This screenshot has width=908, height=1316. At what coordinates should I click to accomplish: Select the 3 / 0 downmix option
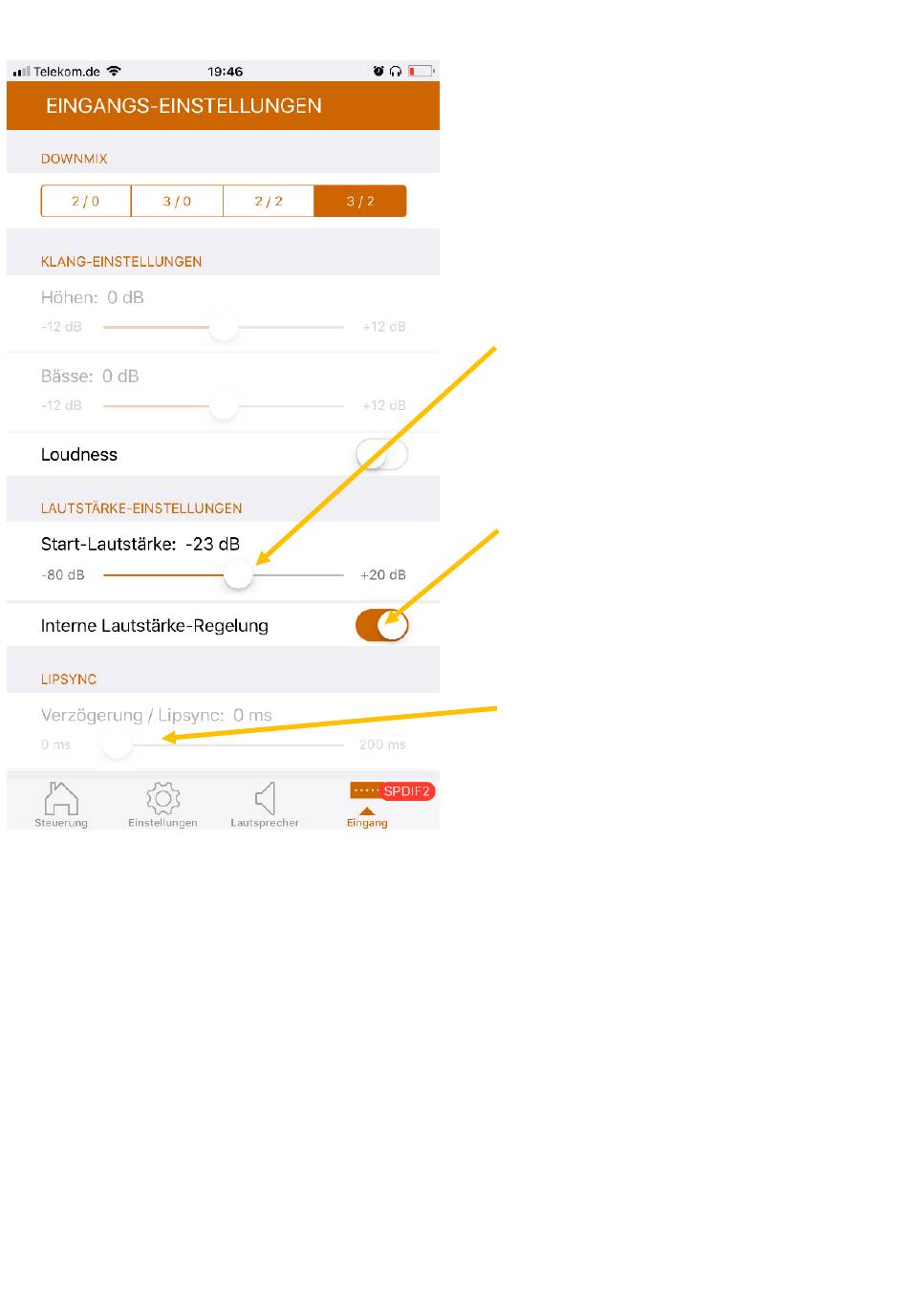tap(177, 201)
